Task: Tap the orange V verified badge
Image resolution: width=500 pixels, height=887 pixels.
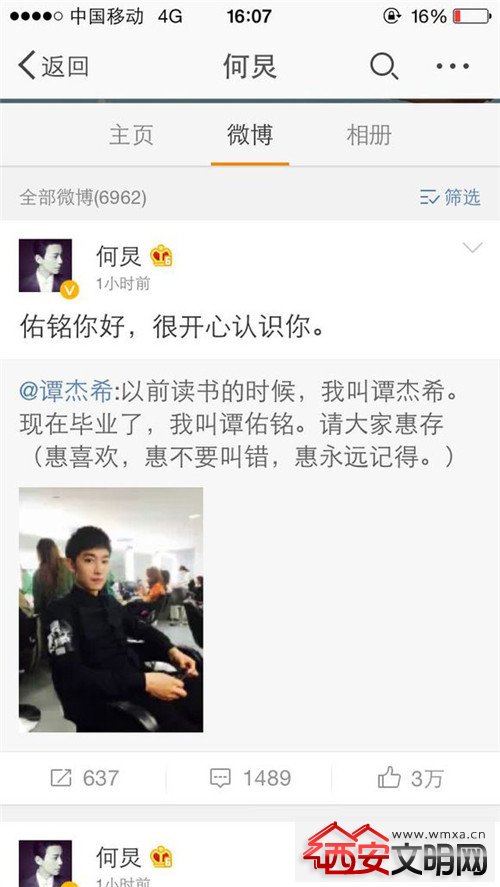Action: 69,290
